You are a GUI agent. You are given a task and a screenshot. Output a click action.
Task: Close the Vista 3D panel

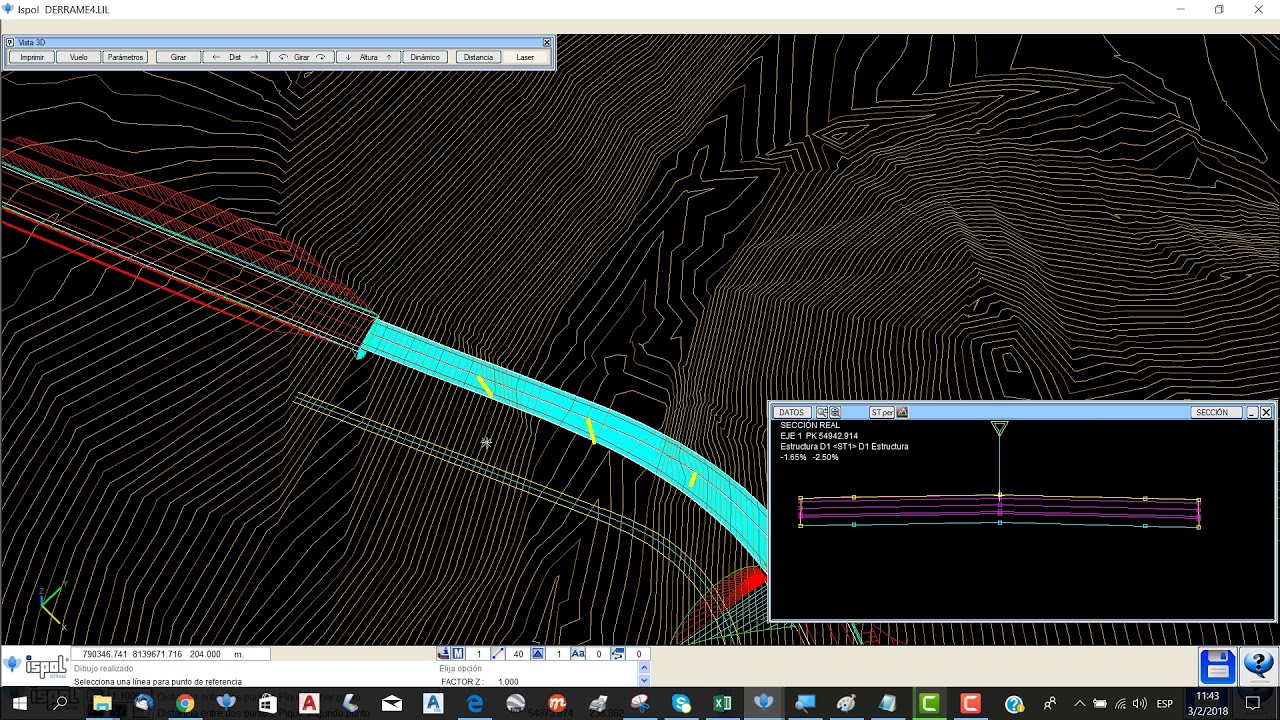pos(547,42)
